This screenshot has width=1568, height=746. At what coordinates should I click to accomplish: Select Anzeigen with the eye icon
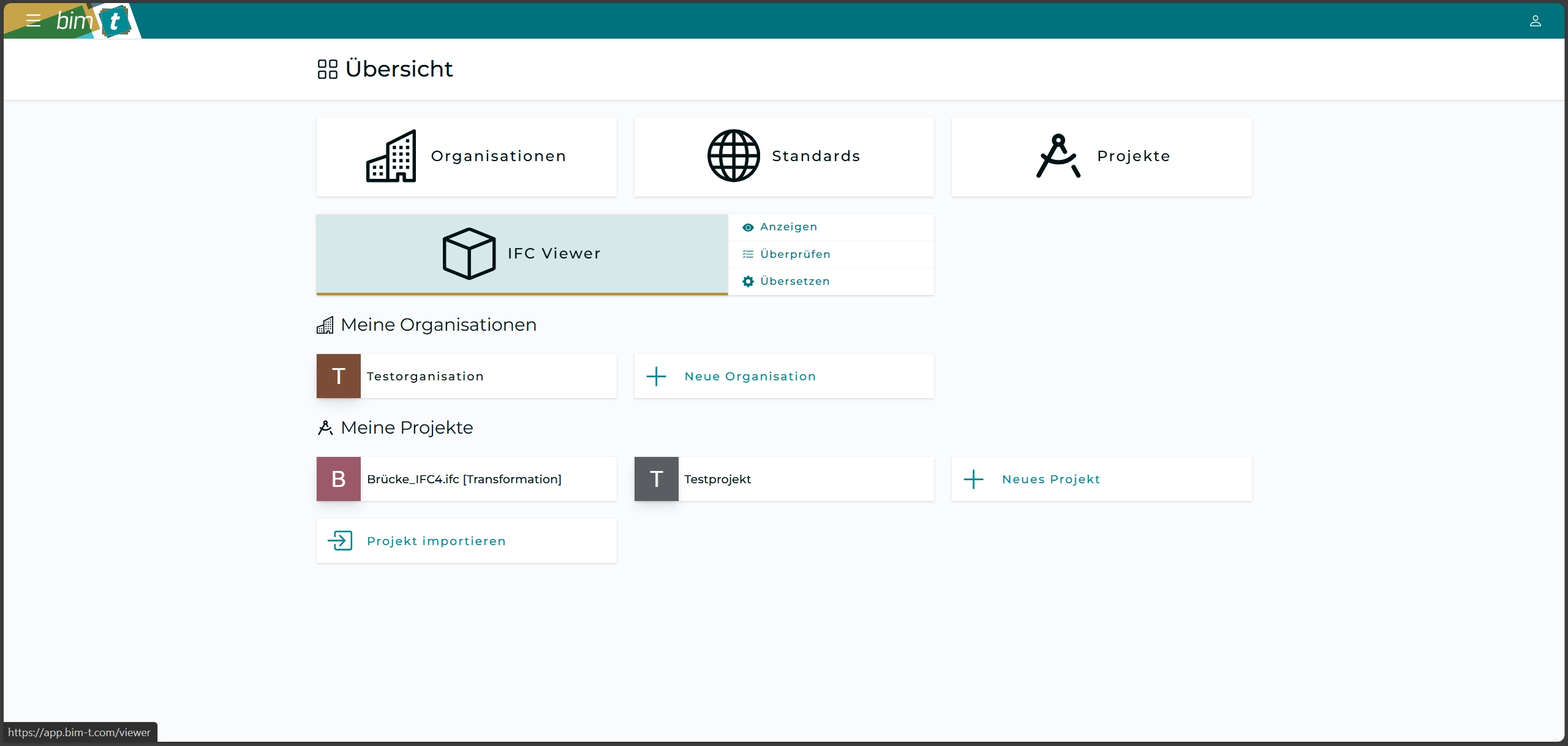[x=788, y=227]
